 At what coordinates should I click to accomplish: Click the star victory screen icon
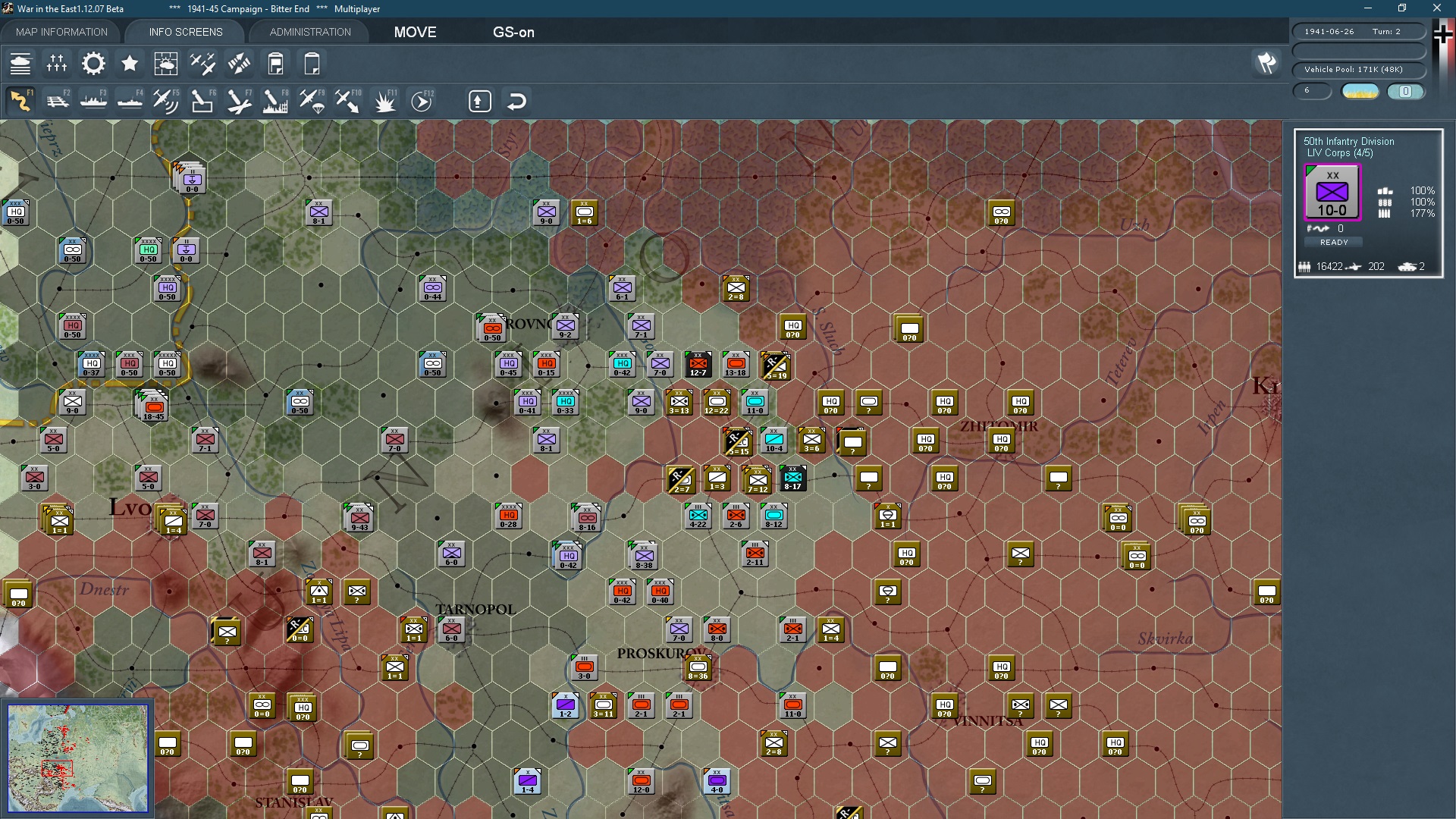[130, 64]
